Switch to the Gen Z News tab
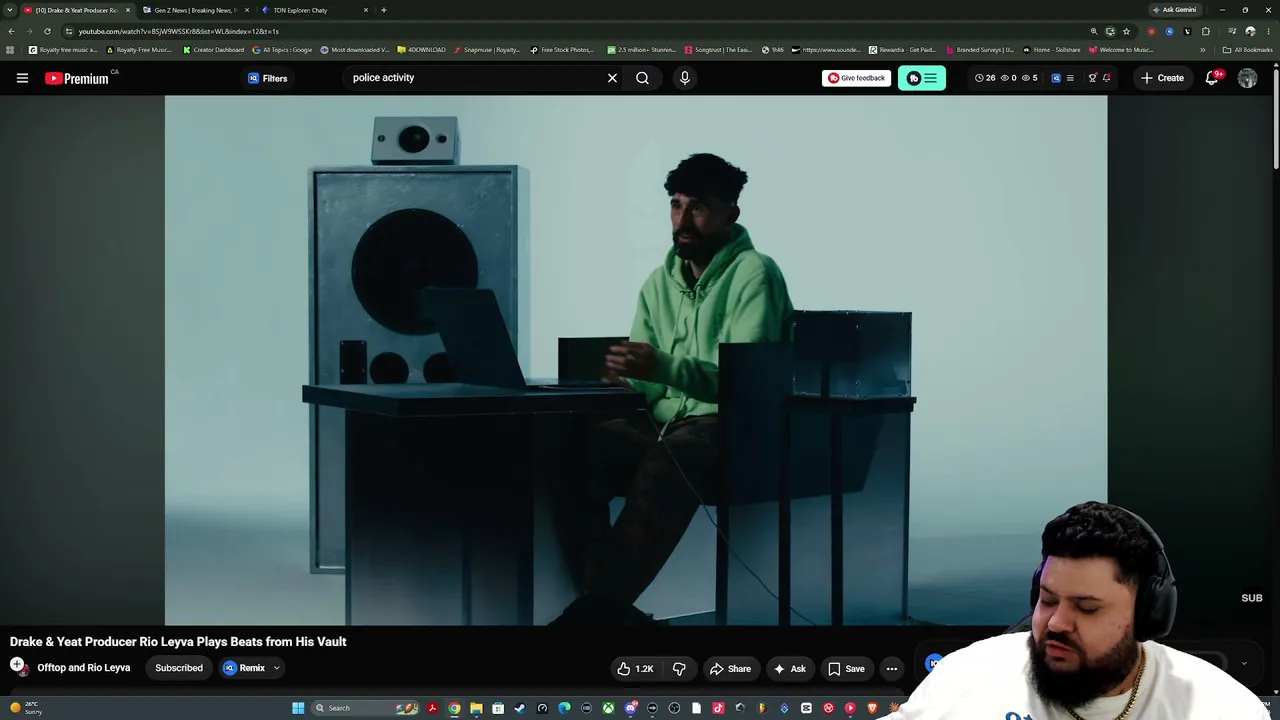 point(195,10)
